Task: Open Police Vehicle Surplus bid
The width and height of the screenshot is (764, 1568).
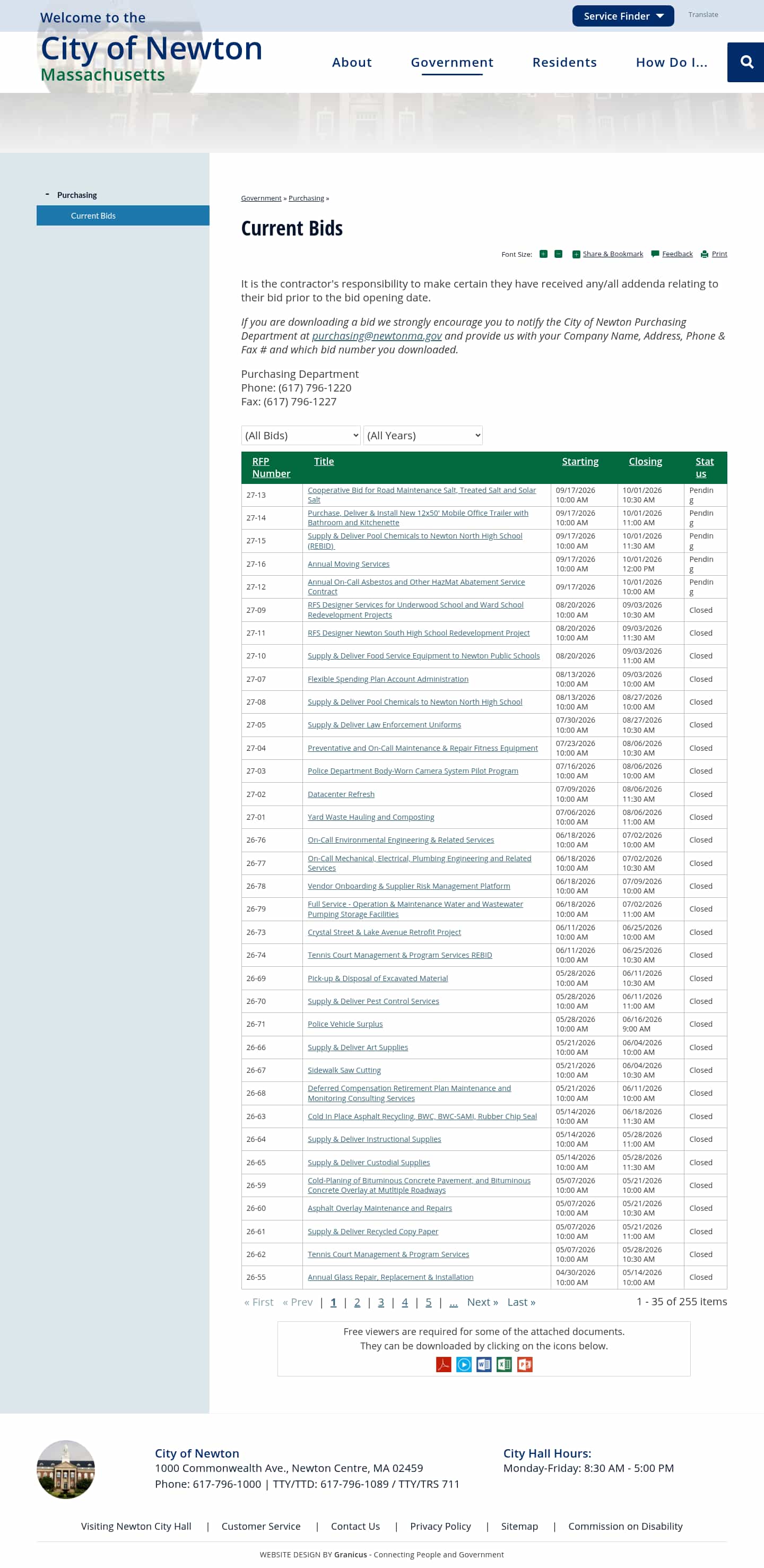Action: [x=345, y=1024]
